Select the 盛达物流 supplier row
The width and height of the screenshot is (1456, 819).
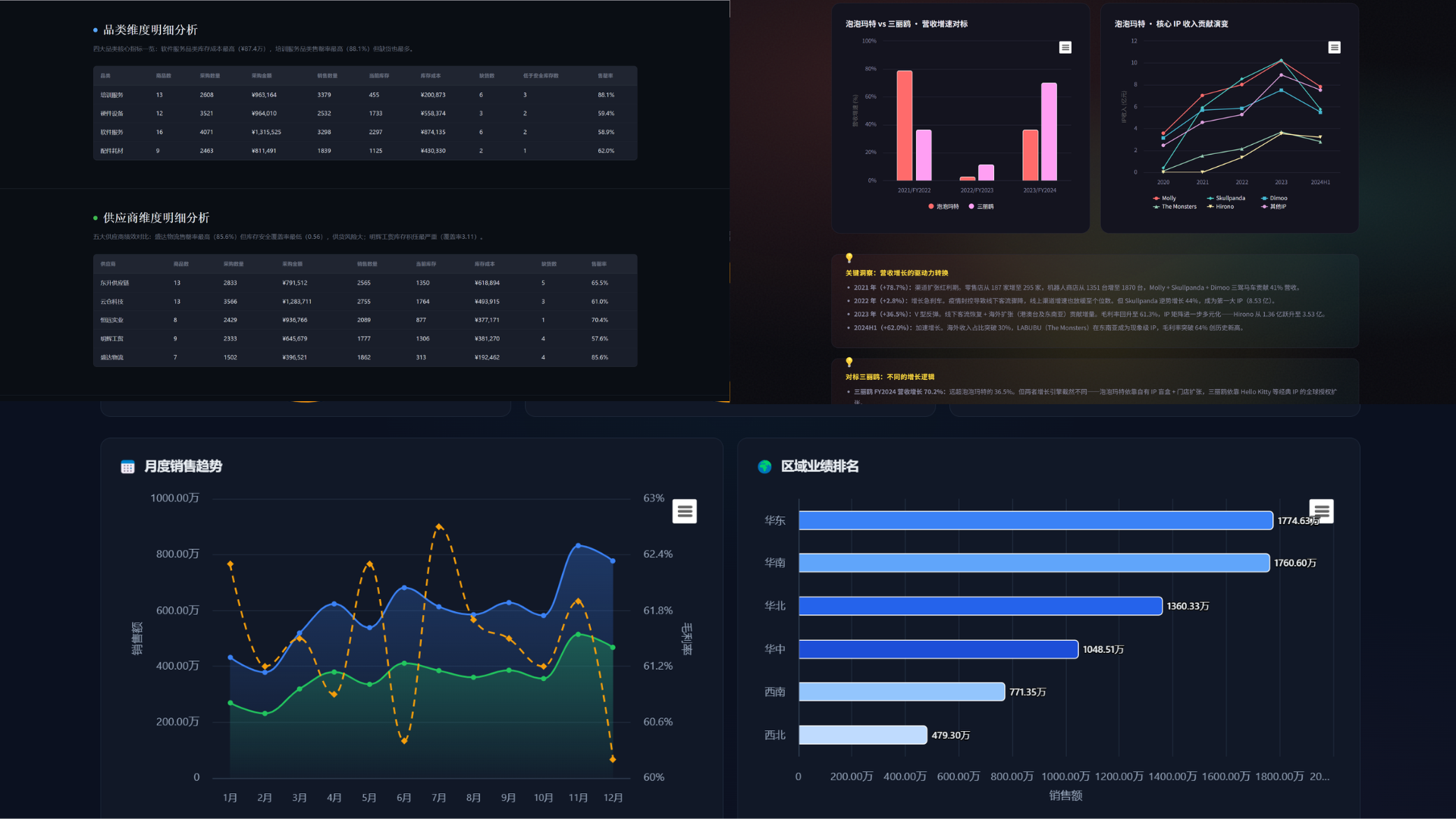coord(365,357)
